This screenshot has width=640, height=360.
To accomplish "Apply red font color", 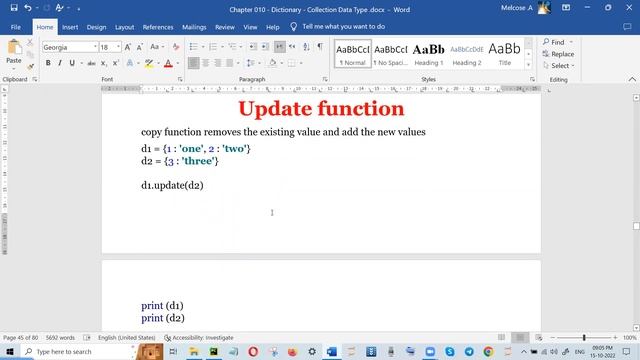I will (x=168, y=63).
